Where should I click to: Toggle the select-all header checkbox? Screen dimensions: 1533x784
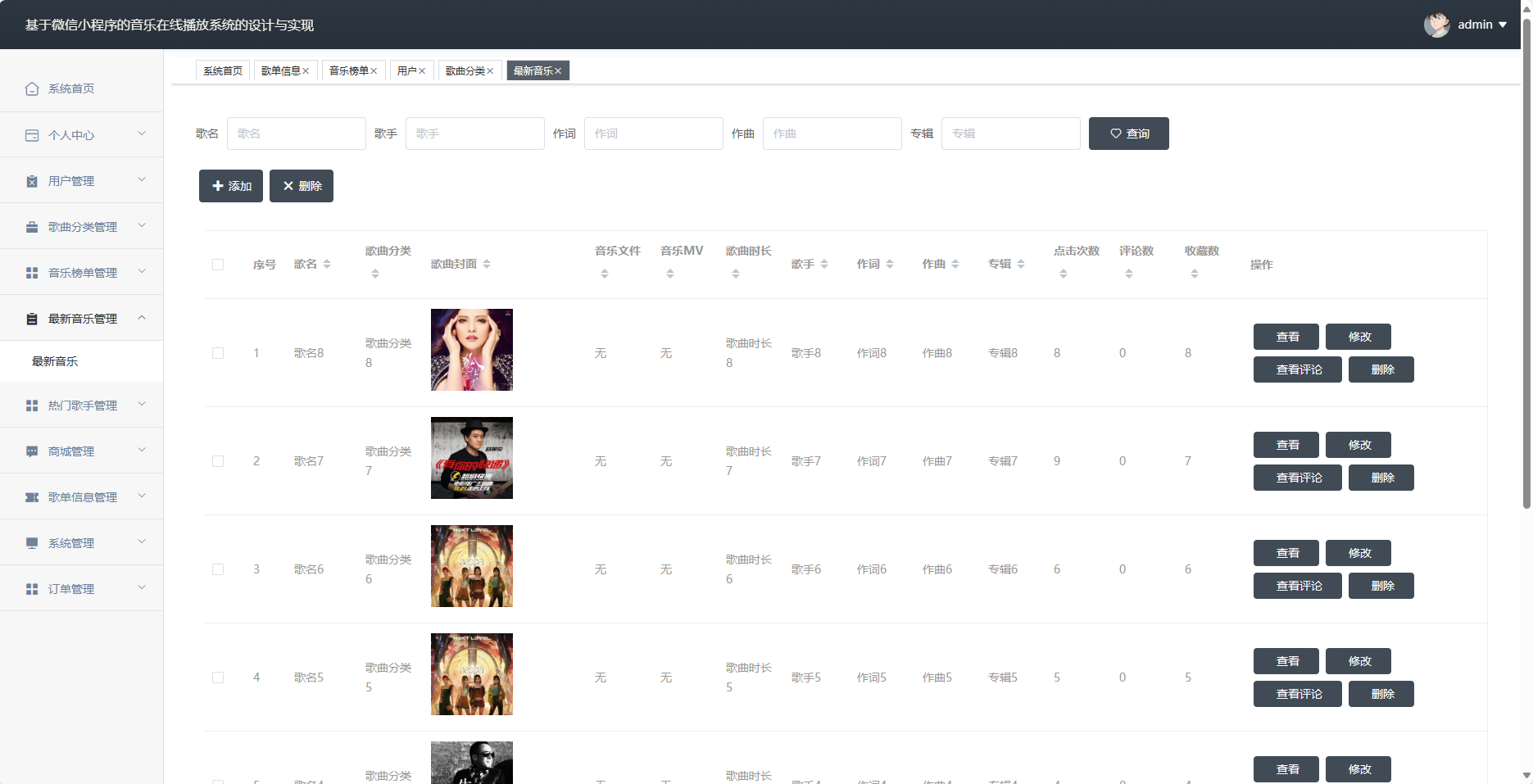pos(218,265)
